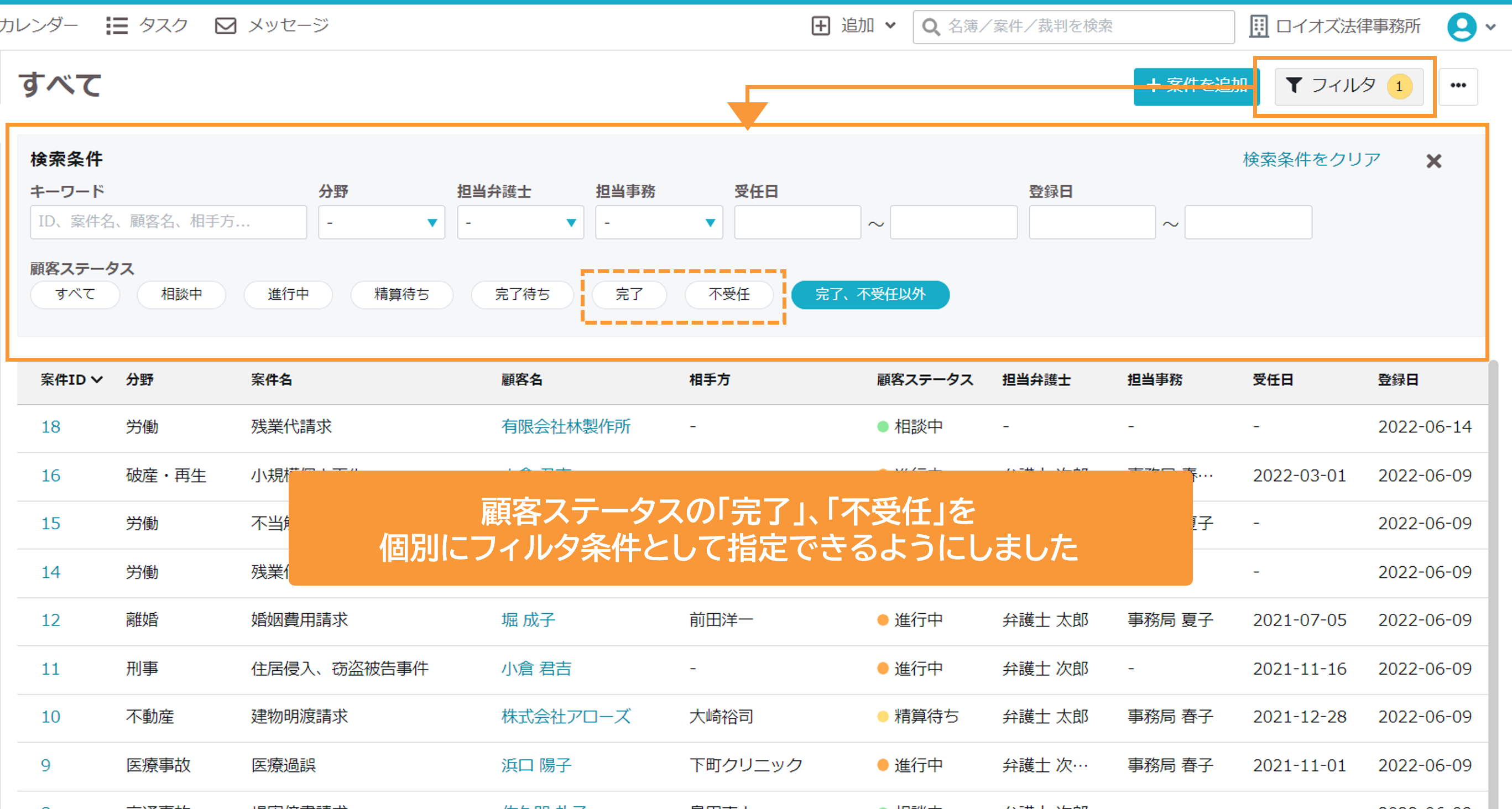The width and height of the screenshot is (1512, 809).
Task: Click the law office building icon
Action: click(x=1259, y=27)
